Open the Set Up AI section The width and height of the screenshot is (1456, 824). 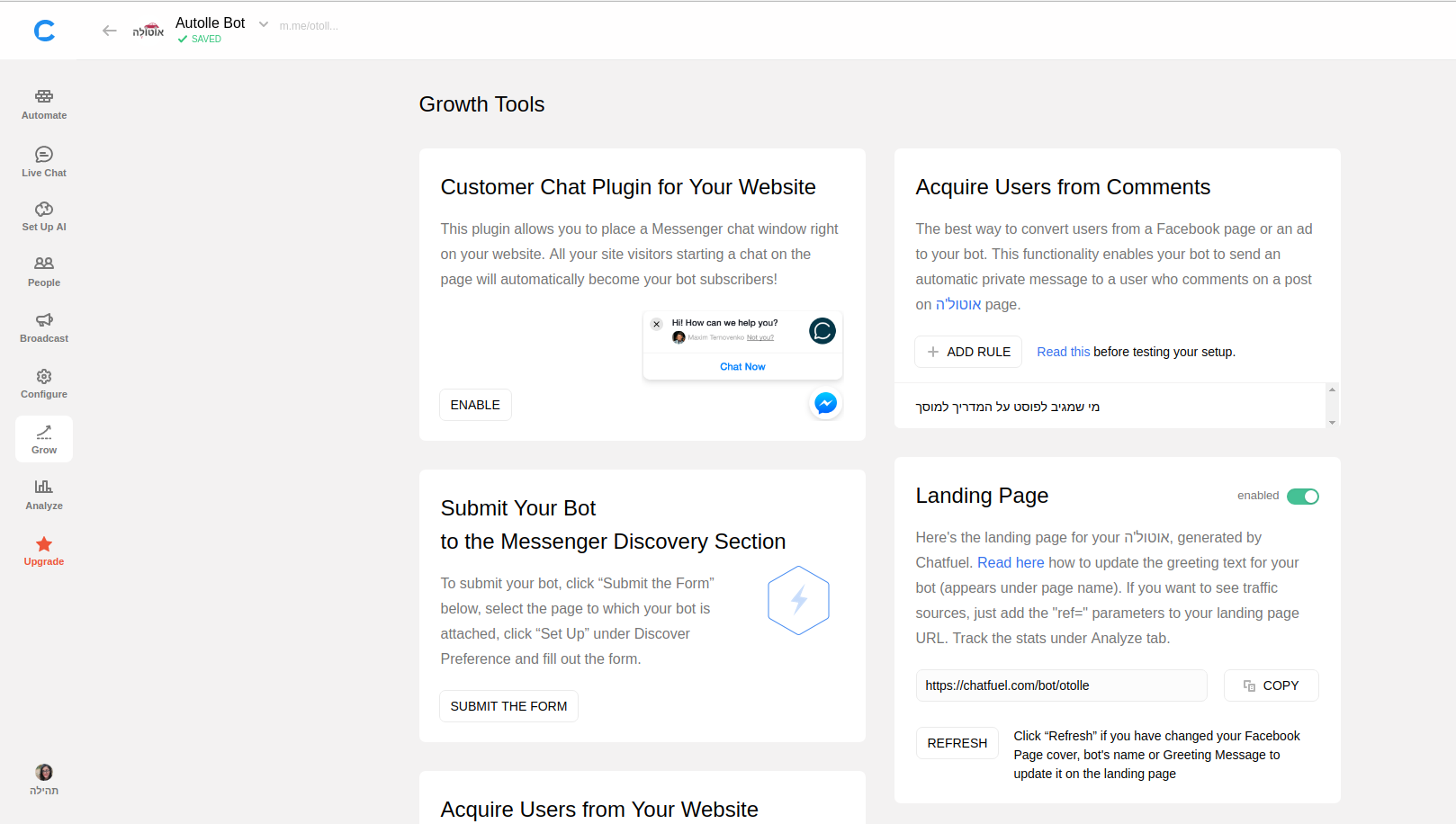[44, 217]
